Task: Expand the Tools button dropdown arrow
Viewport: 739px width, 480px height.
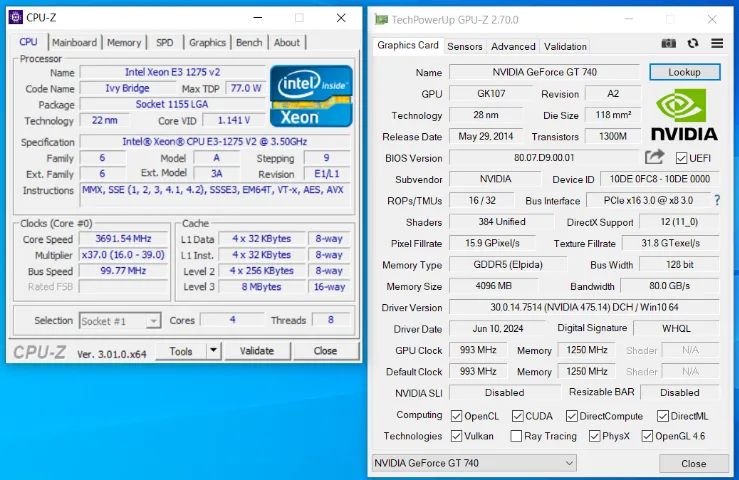Action: click(x=213, y=350)
